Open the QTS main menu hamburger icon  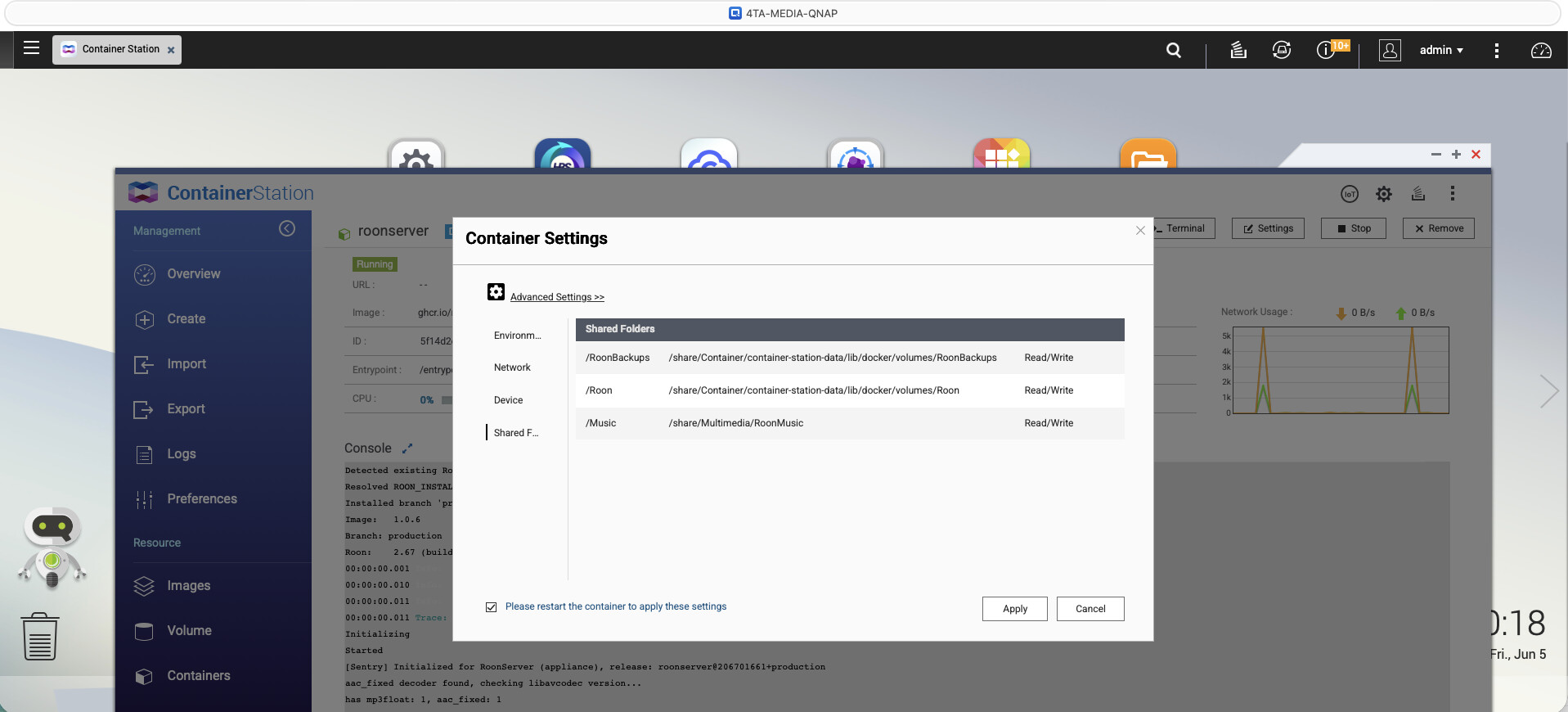pos(31,48)
